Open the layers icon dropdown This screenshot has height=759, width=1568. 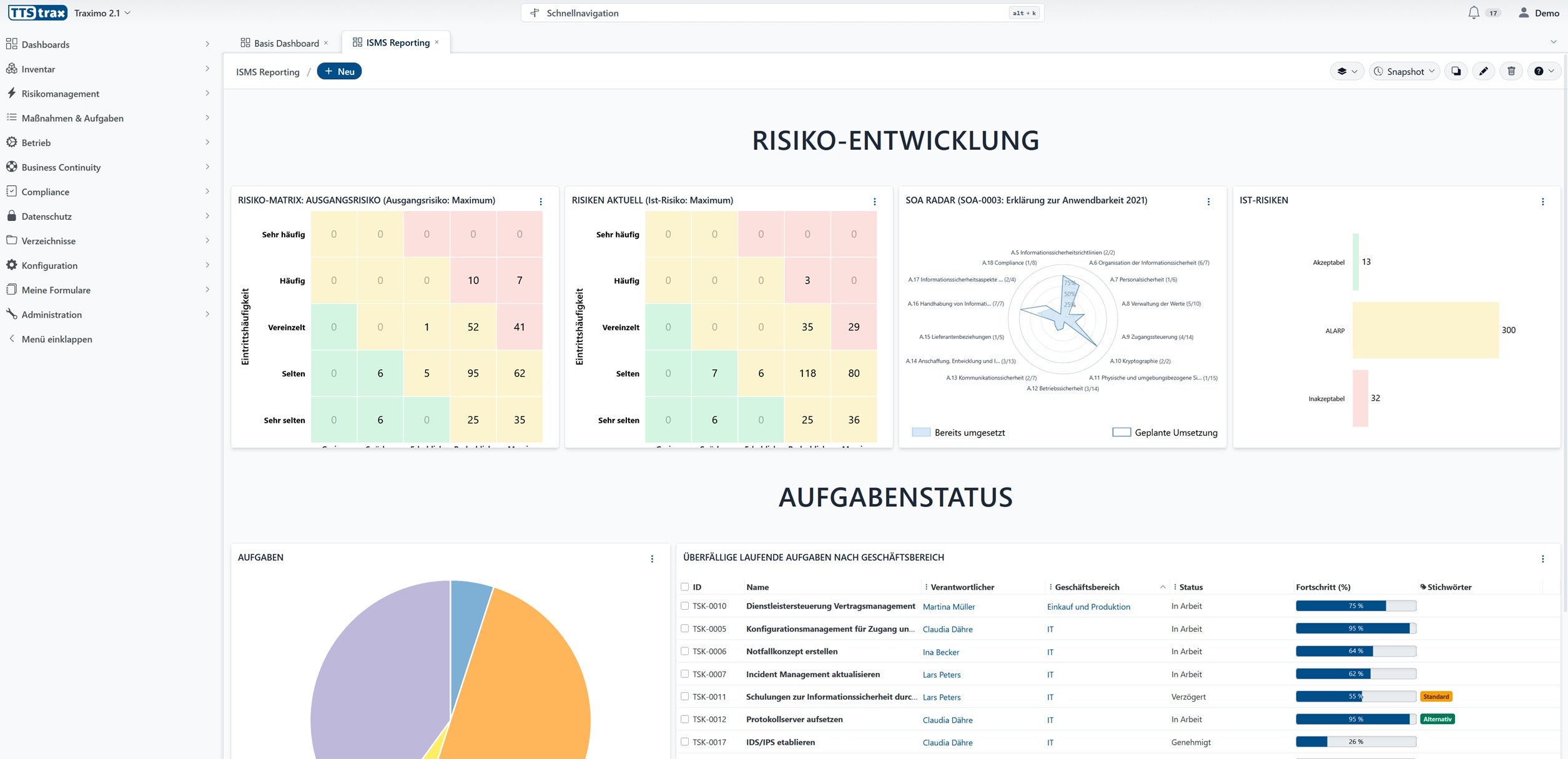1347,71
